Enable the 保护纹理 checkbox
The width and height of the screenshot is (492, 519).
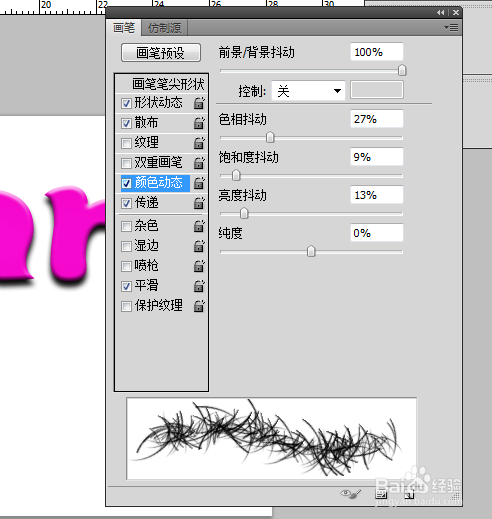click(126, 306)
